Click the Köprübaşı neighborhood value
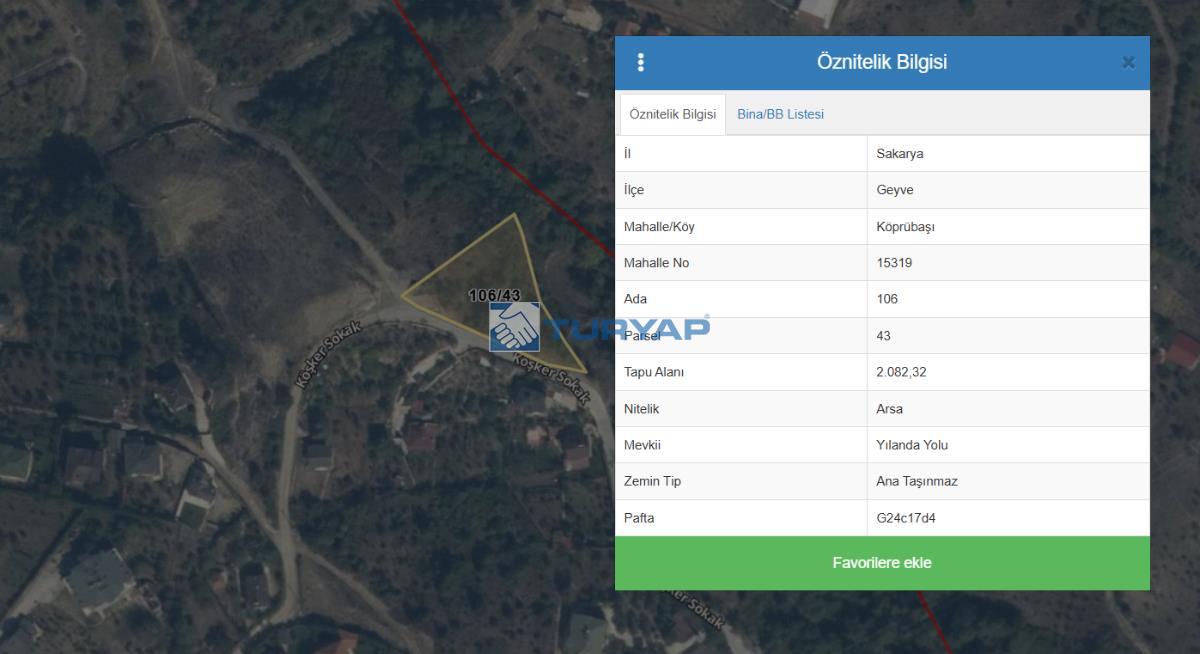 (x=905, y=227)
